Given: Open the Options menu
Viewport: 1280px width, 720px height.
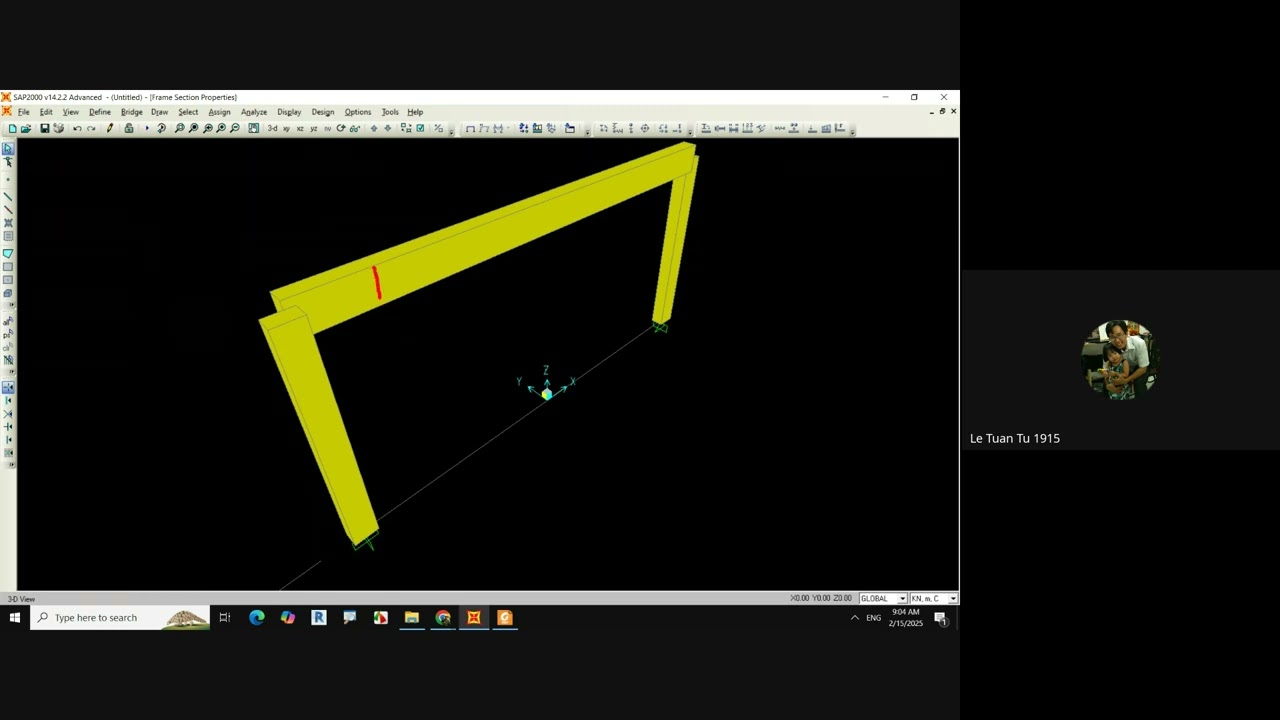Looking at the screenshot, I should (x=358, y=112).
